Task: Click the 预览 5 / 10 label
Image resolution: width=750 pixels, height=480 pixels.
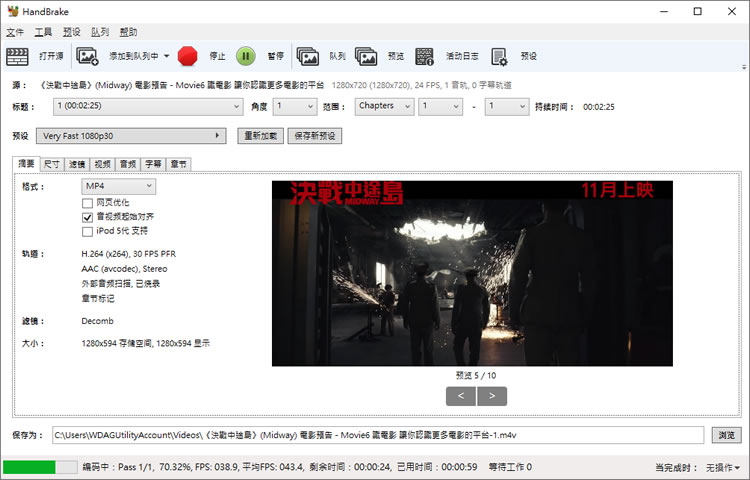Action: (476, 375)
